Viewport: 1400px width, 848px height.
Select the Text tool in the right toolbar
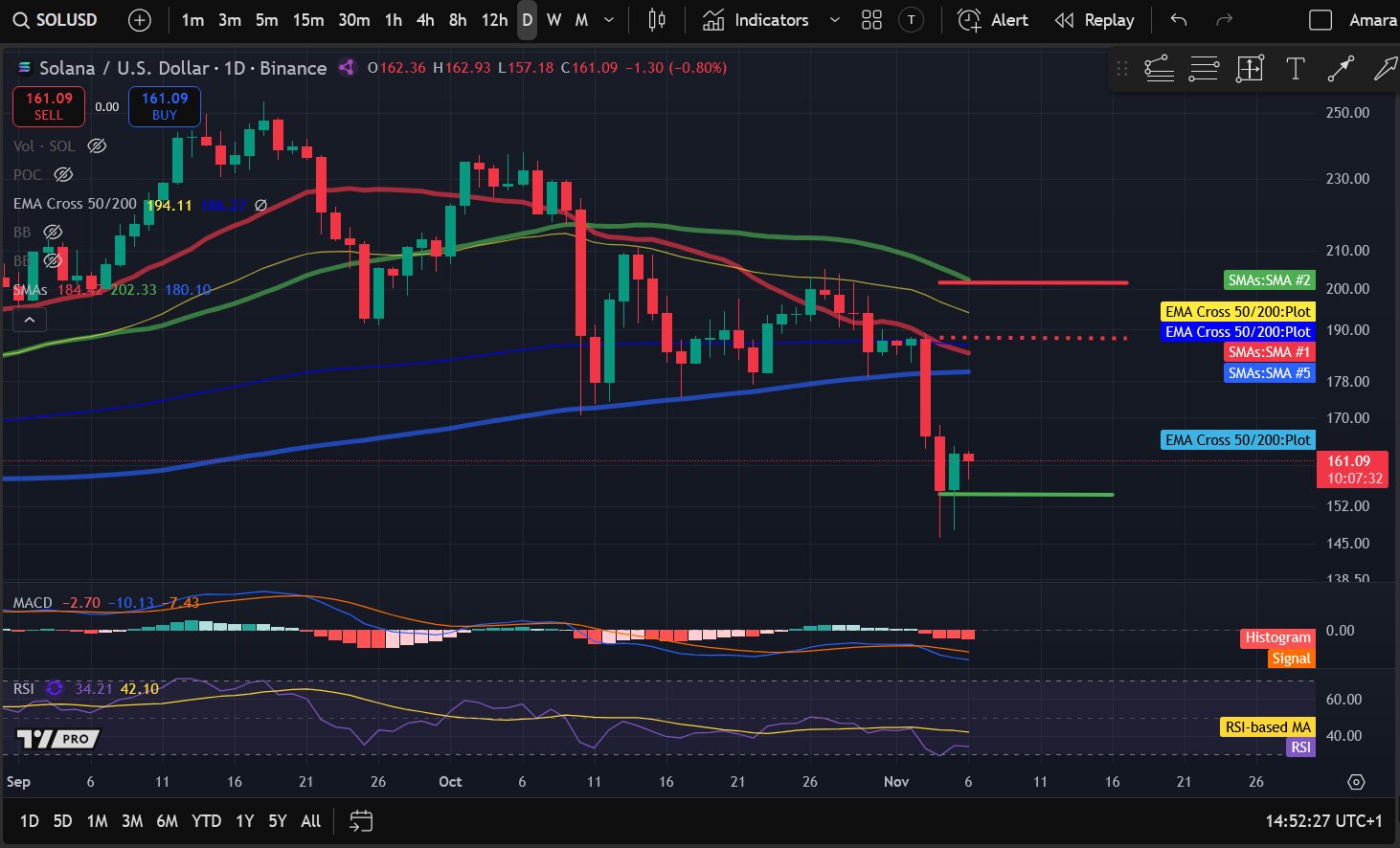point(1295,68)
